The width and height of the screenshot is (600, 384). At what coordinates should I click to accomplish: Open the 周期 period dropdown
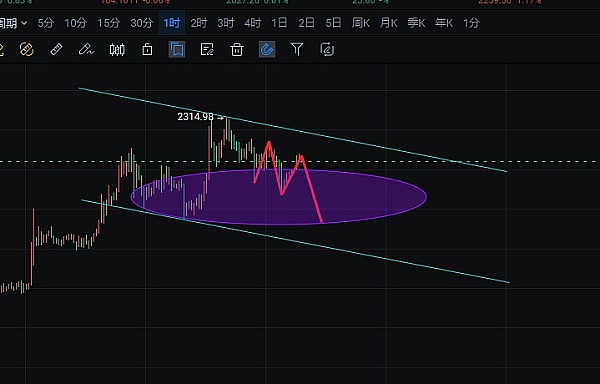[x=13, y=23]
